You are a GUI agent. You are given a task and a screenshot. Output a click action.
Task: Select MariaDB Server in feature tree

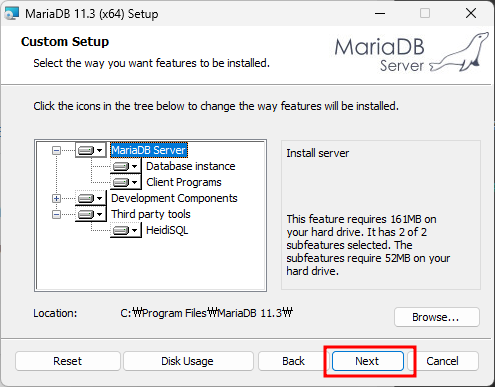tap(149, 150)
